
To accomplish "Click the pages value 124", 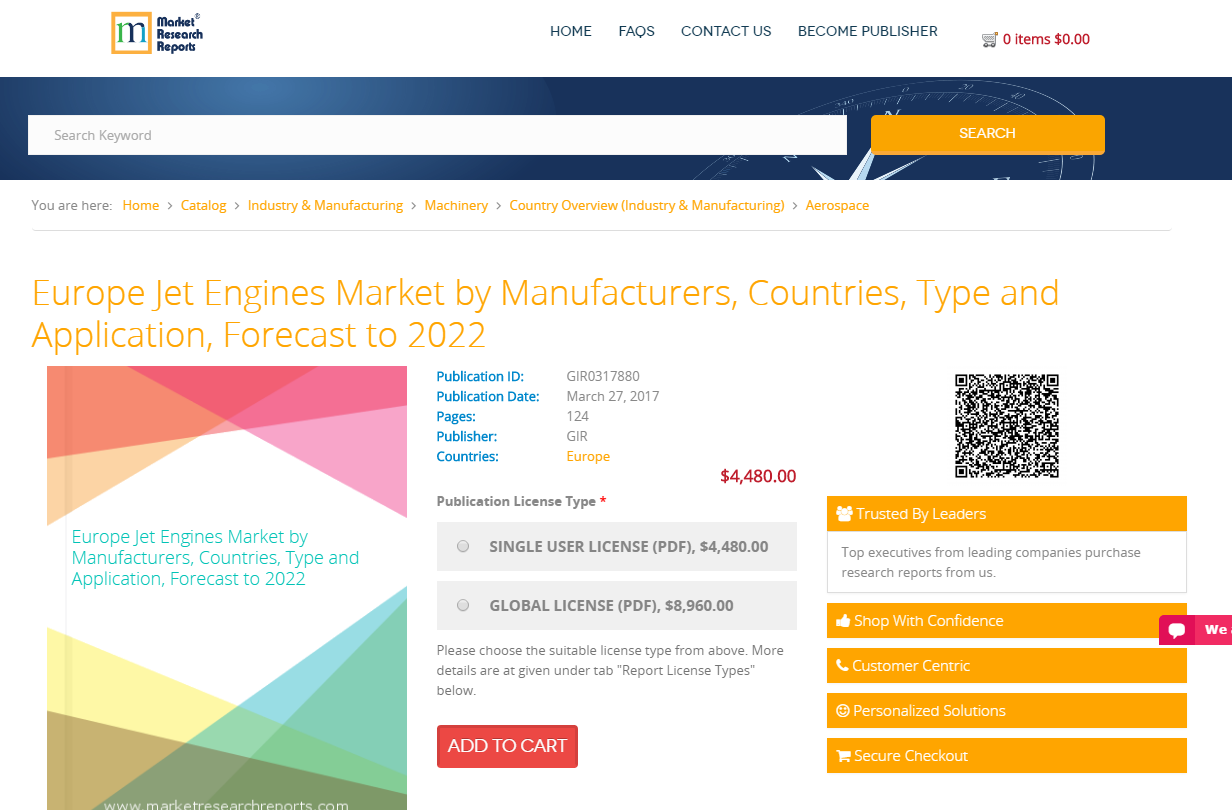I will [x=578, y=416].
